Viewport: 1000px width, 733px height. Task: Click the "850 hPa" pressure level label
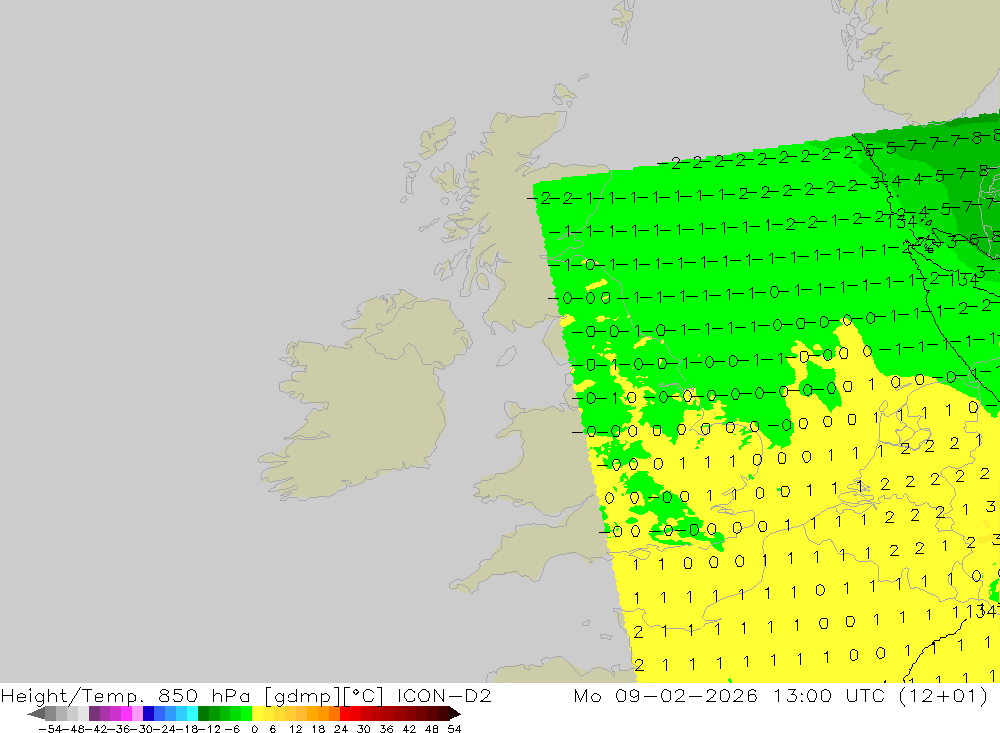203,695
